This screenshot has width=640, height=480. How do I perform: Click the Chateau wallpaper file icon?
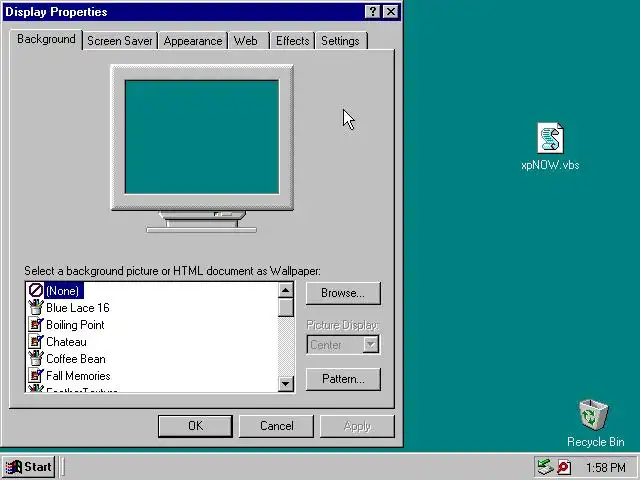click(36, 342)
